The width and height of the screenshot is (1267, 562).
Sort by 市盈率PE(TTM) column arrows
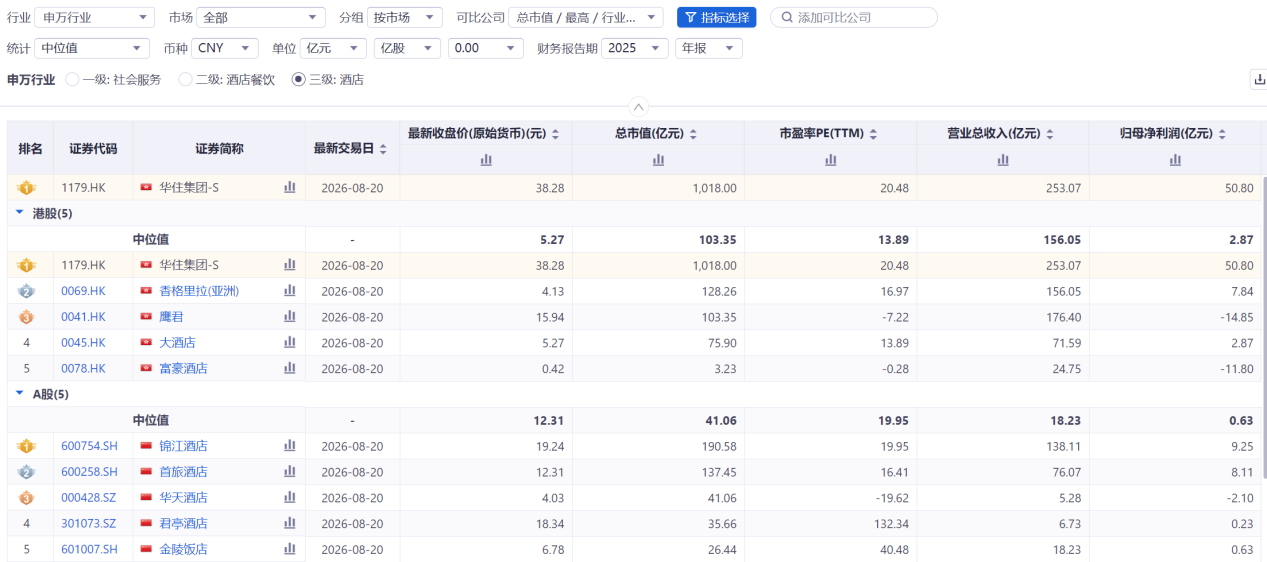(x=873, y=134)
